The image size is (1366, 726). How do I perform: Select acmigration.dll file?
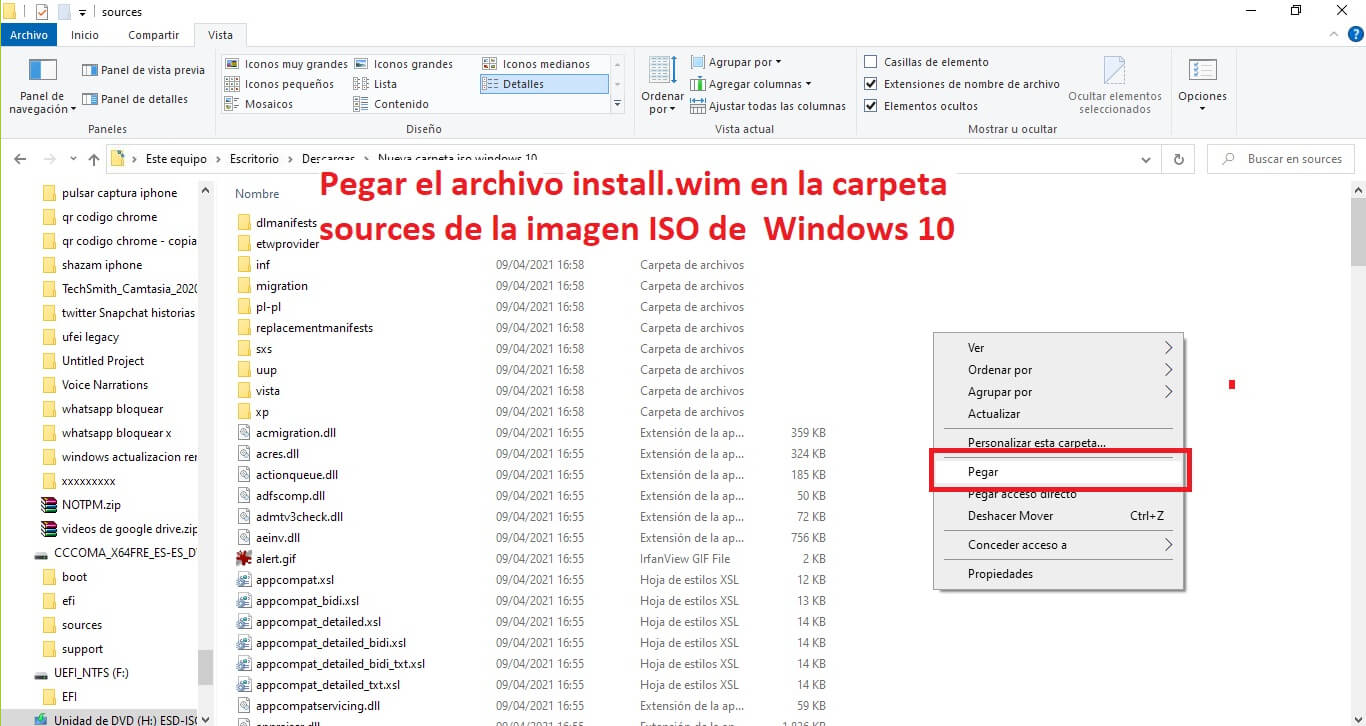288,433
